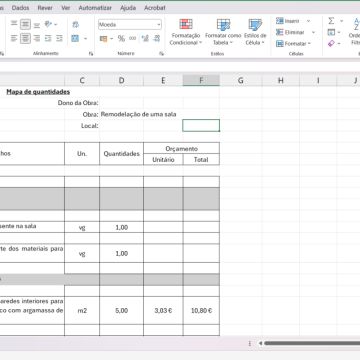Click the merge and center icon
This screenshot has height=360, width=360.
tap(75, 38)
